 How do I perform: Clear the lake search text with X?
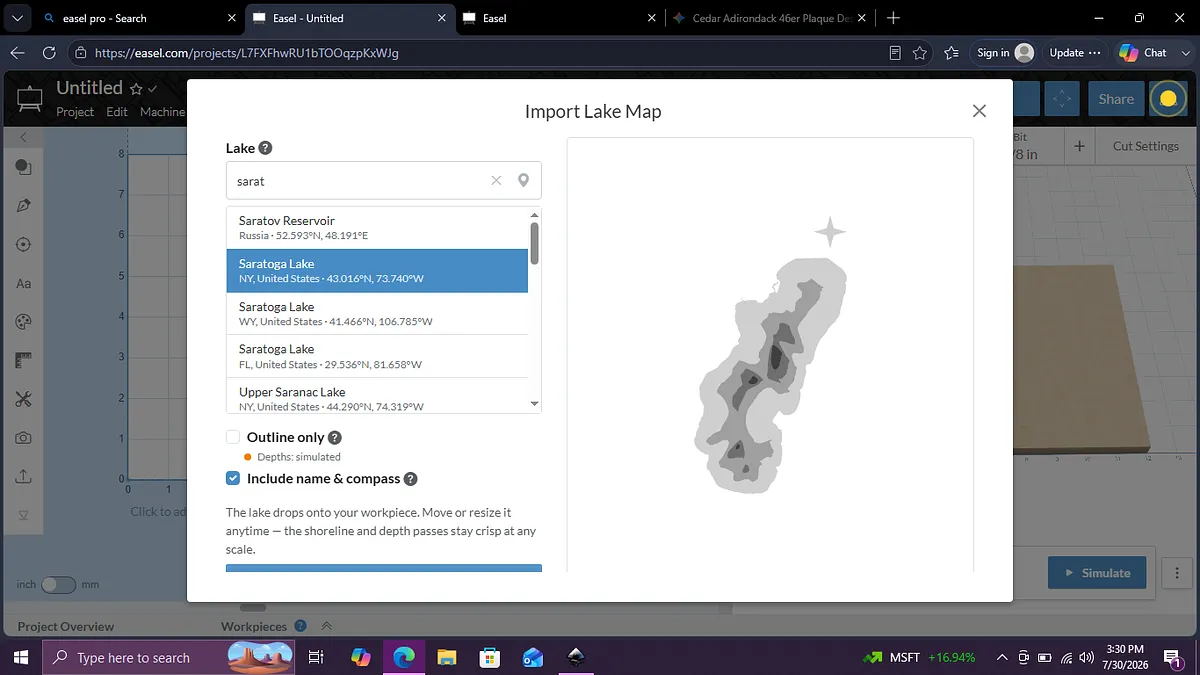[x=496, y=181]
